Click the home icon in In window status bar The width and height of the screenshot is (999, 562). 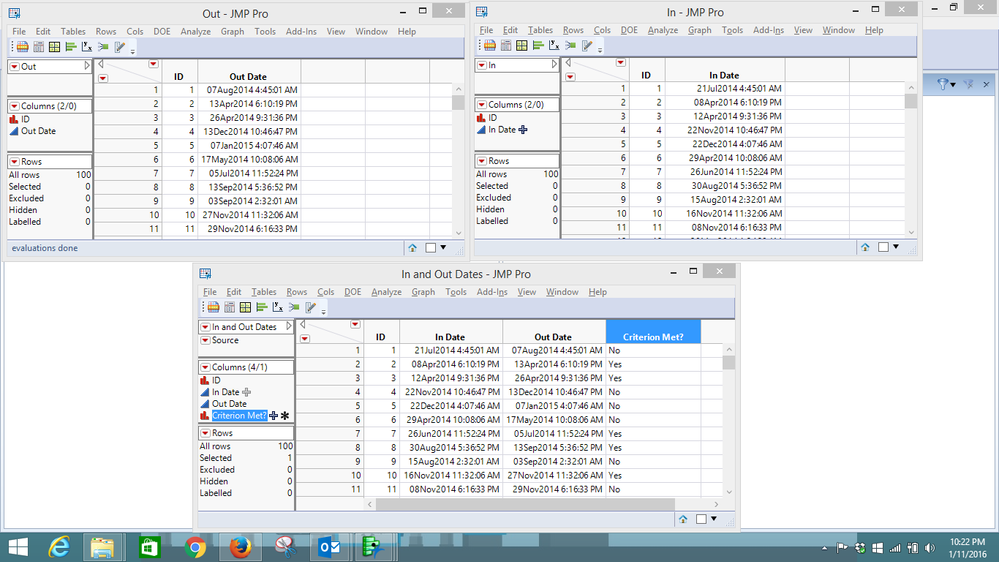(x=865, y=247)
